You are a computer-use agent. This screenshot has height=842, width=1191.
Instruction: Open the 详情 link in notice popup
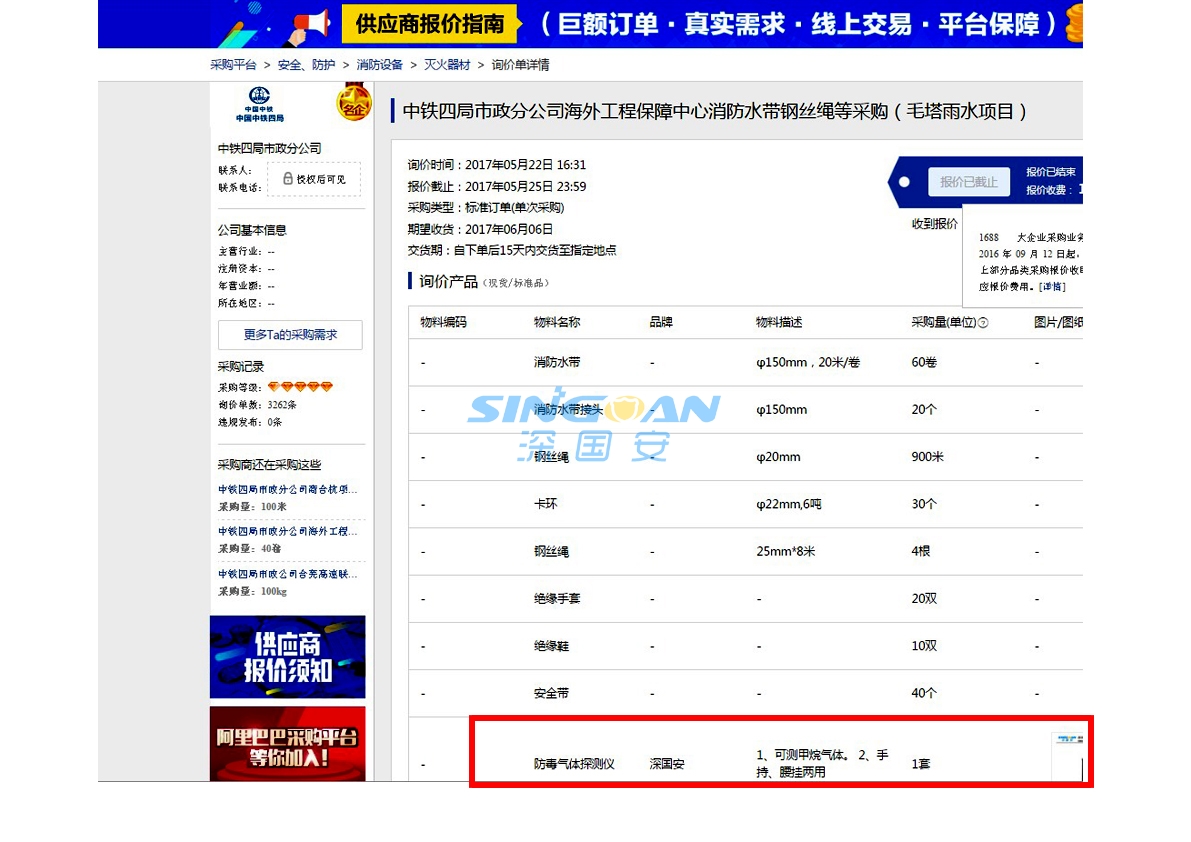1051,287
